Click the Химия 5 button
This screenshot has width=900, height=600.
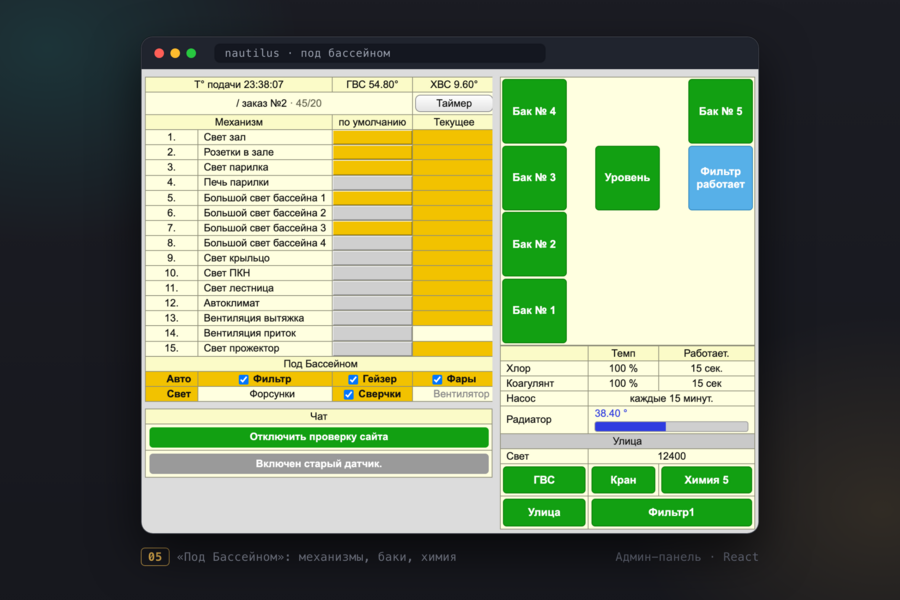(x=707, y=480)
